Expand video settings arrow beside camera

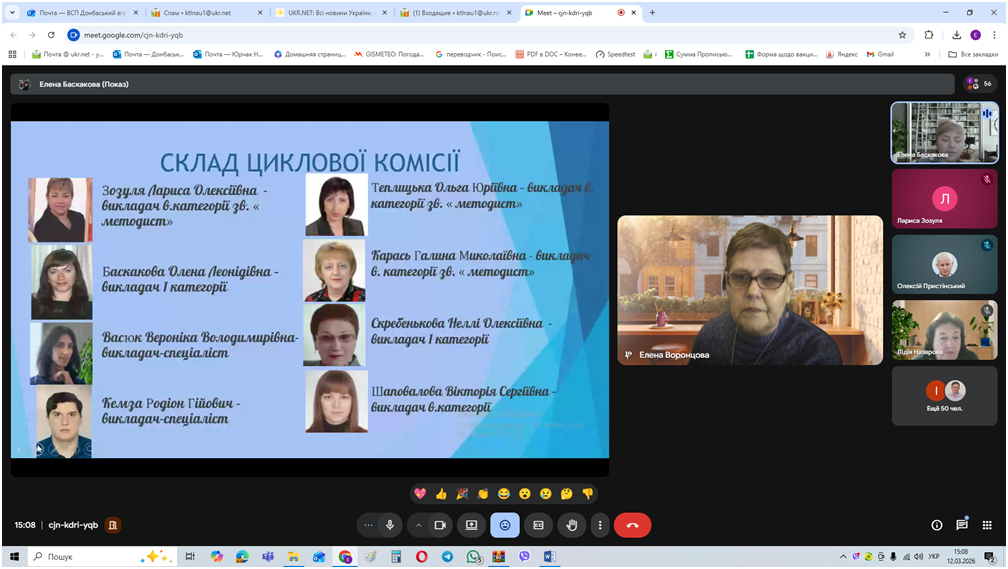pyautogui.click(x=419, y=525)
